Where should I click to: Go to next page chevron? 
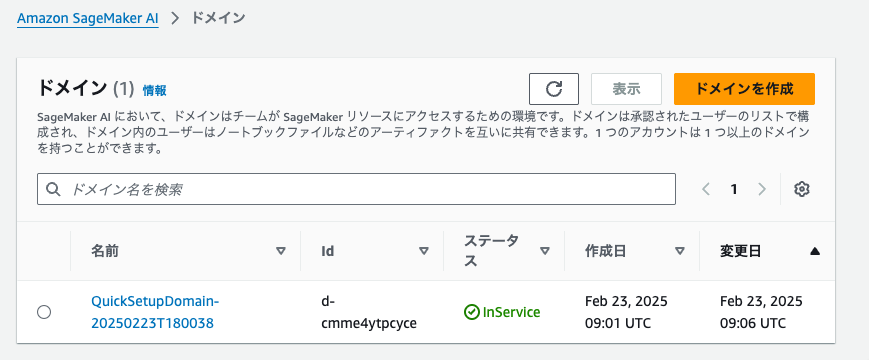click(762, 189)
